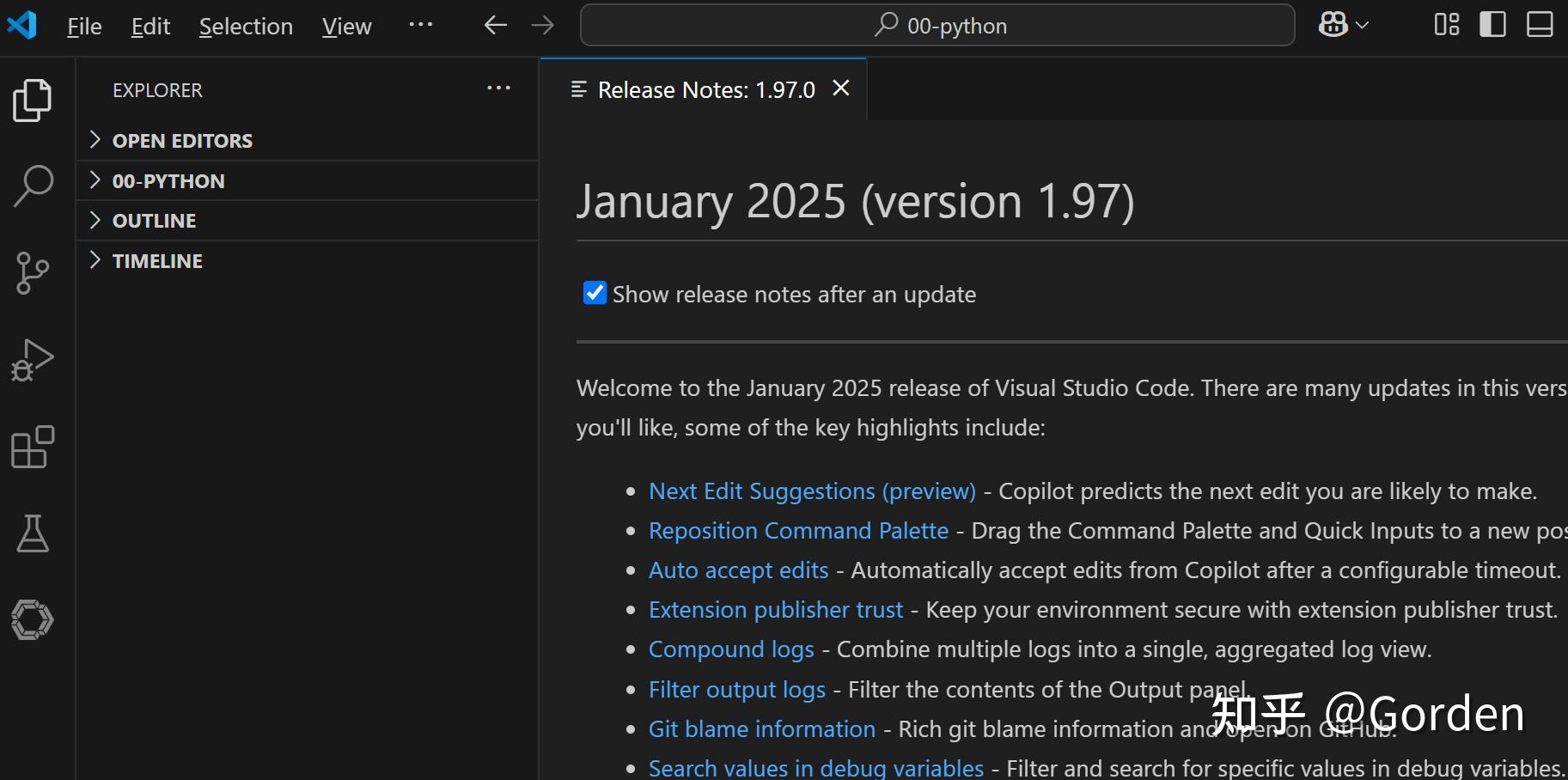Open the Run and Debug view
Viewport: 1568px width, 780px height.
pos(33,360)
